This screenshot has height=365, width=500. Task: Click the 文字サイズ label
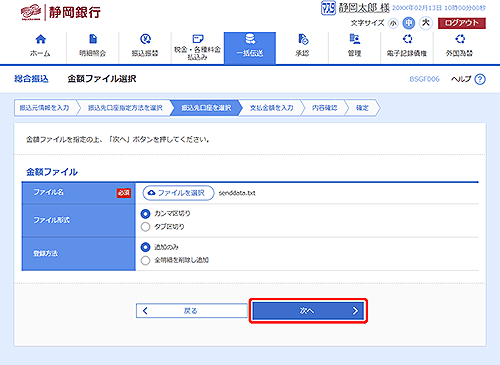coord(367,23)
